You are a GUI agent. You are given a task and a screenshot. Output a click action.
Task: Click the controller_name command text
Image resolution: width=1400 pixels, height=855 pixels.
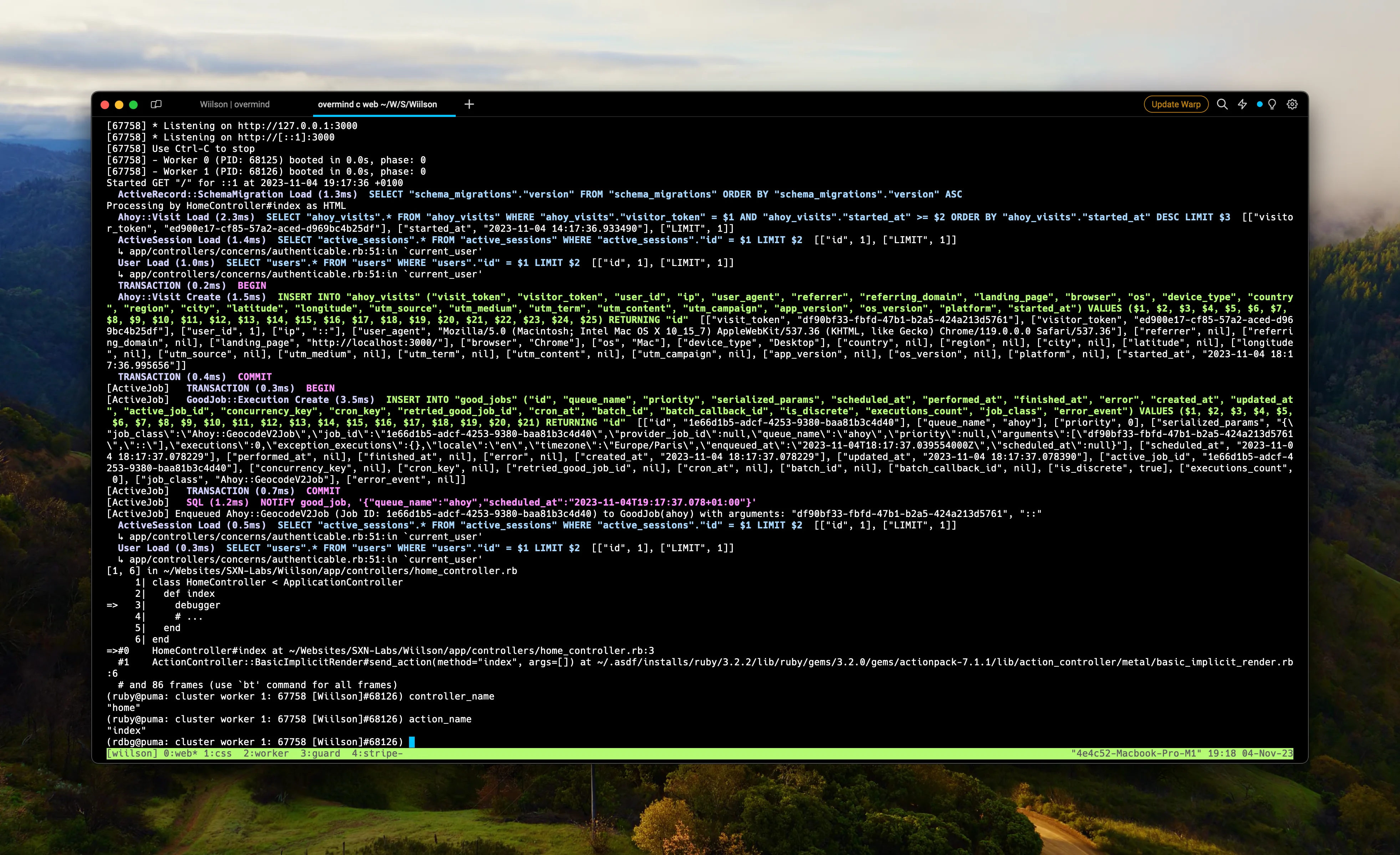[452, 696]
